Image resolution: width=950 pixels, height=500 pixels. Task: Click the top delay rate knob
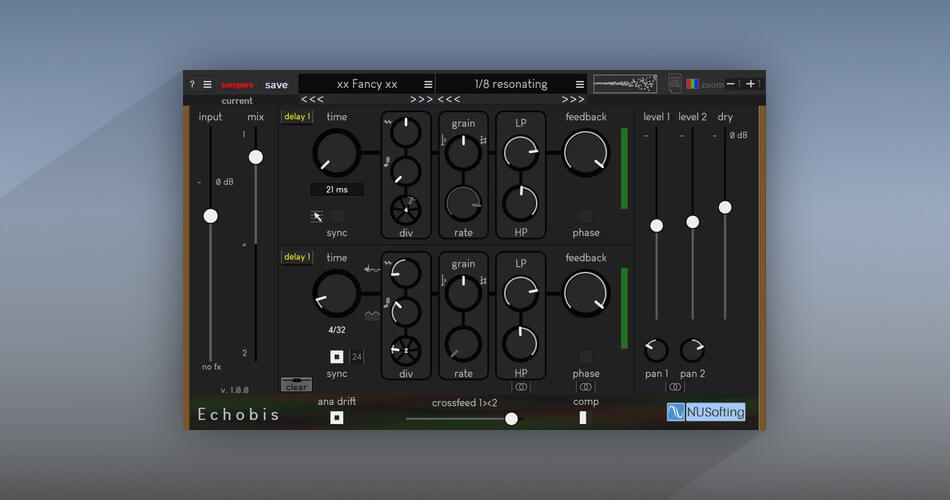point(463,204)
